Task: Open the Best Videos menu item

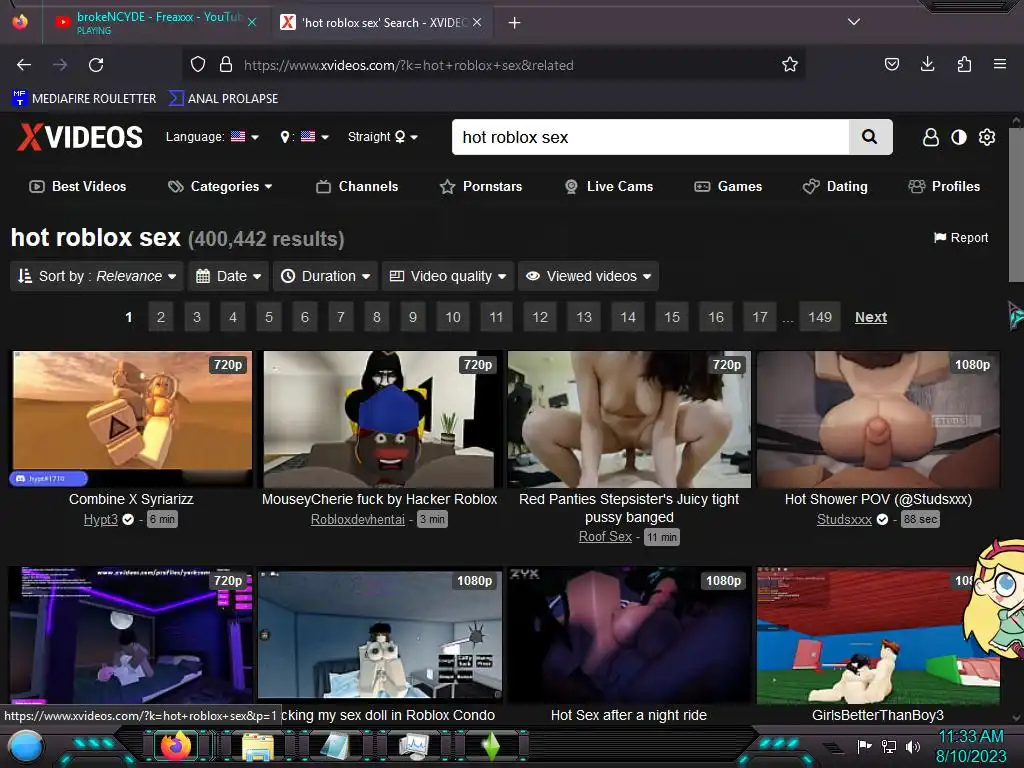Action: pyautogui.click(x=78, y=187)
